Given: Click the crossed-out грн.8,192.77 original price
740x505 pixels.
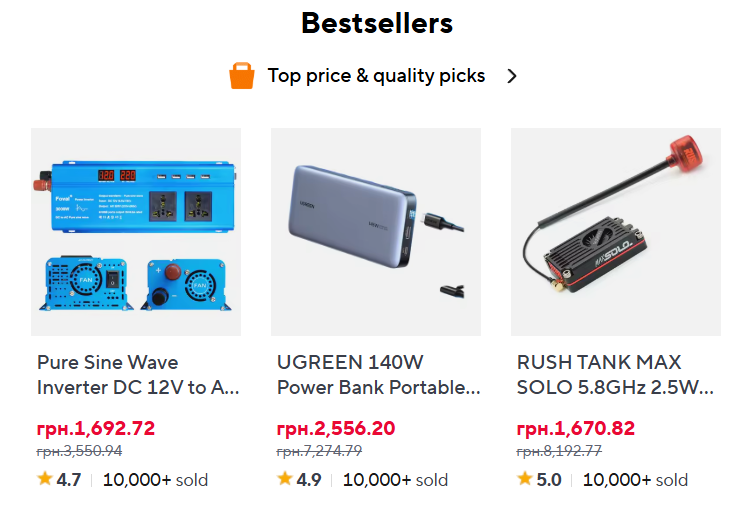Looking at the screenshot, I should coord(560,451).
